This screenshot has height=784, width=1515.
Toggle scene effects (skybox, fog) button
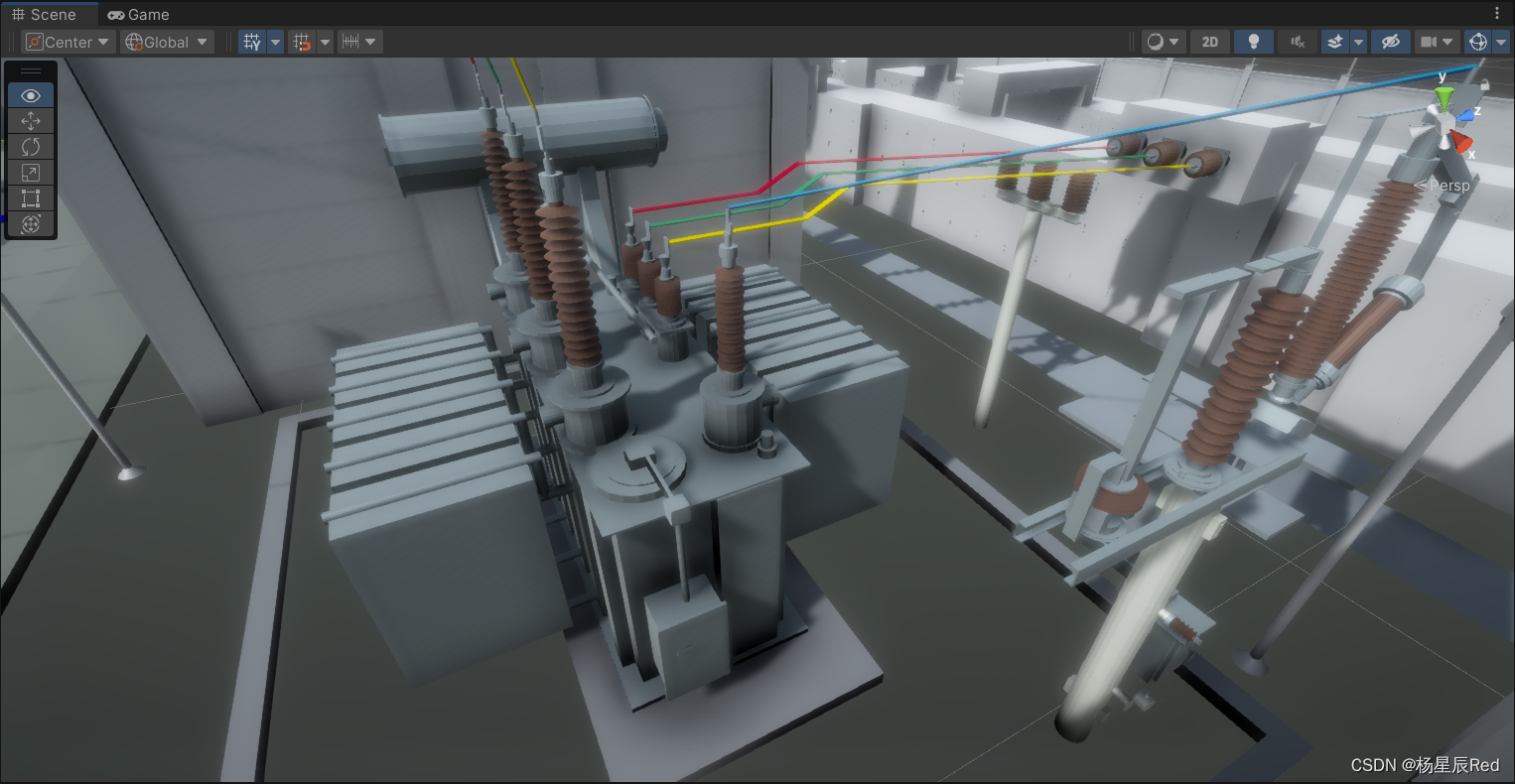point(1335,42)
